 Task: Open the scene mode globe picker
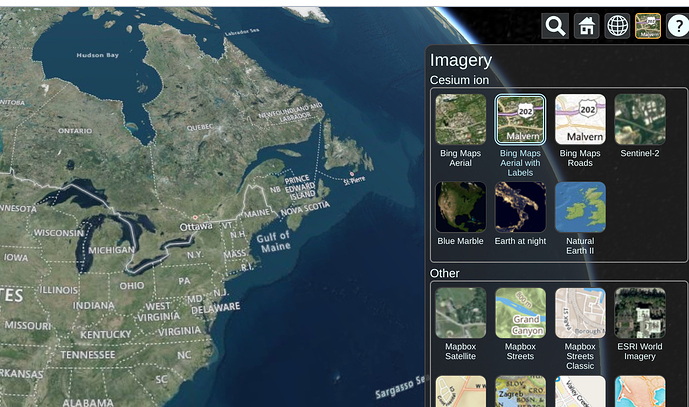(x=617, y=26)
